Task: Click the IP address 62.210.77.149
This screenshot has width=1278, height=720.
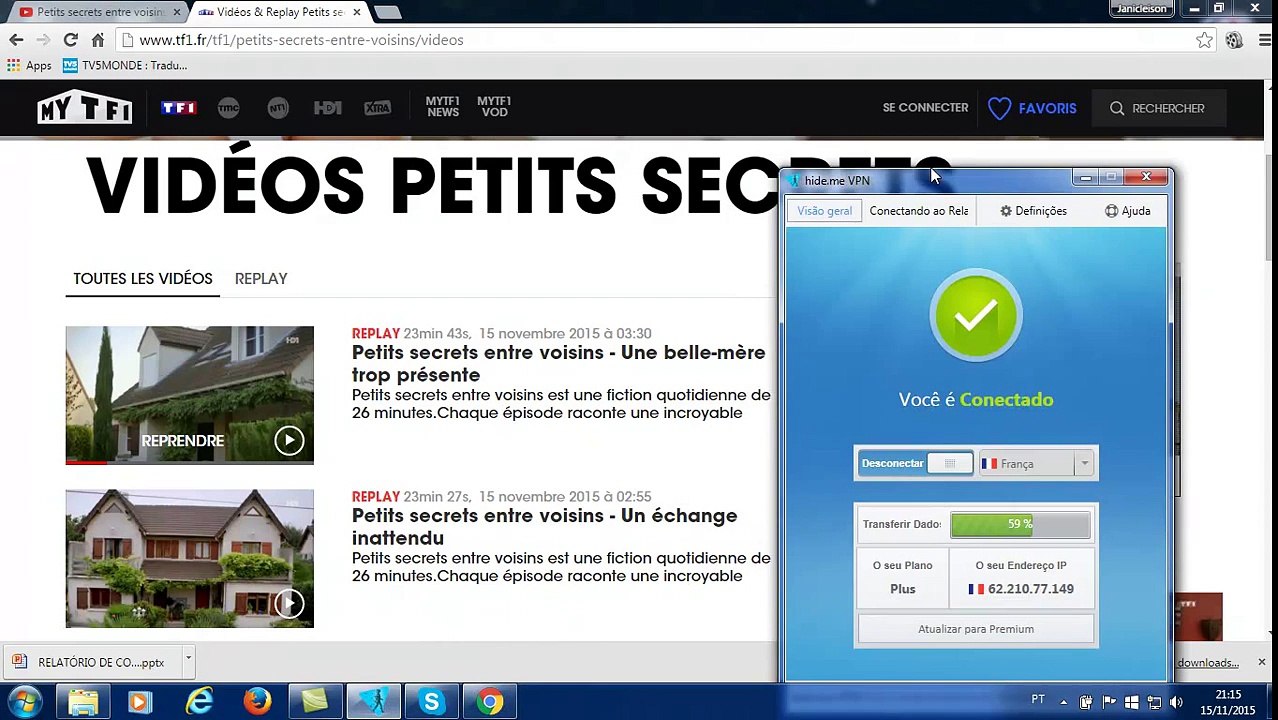Action: coord(1030,589)
